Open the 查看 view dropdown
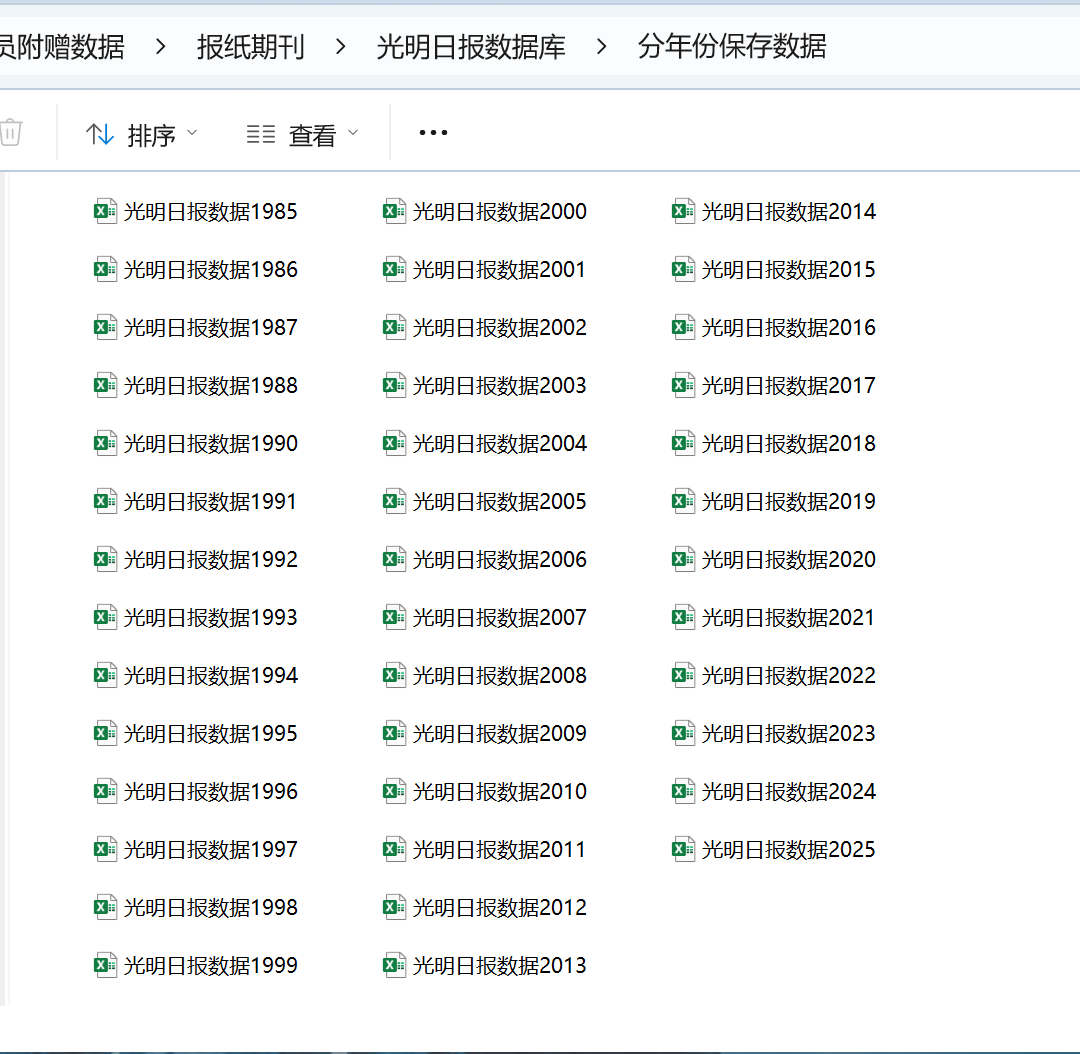The image size is (1080, 1054). [x=303, y=134]
